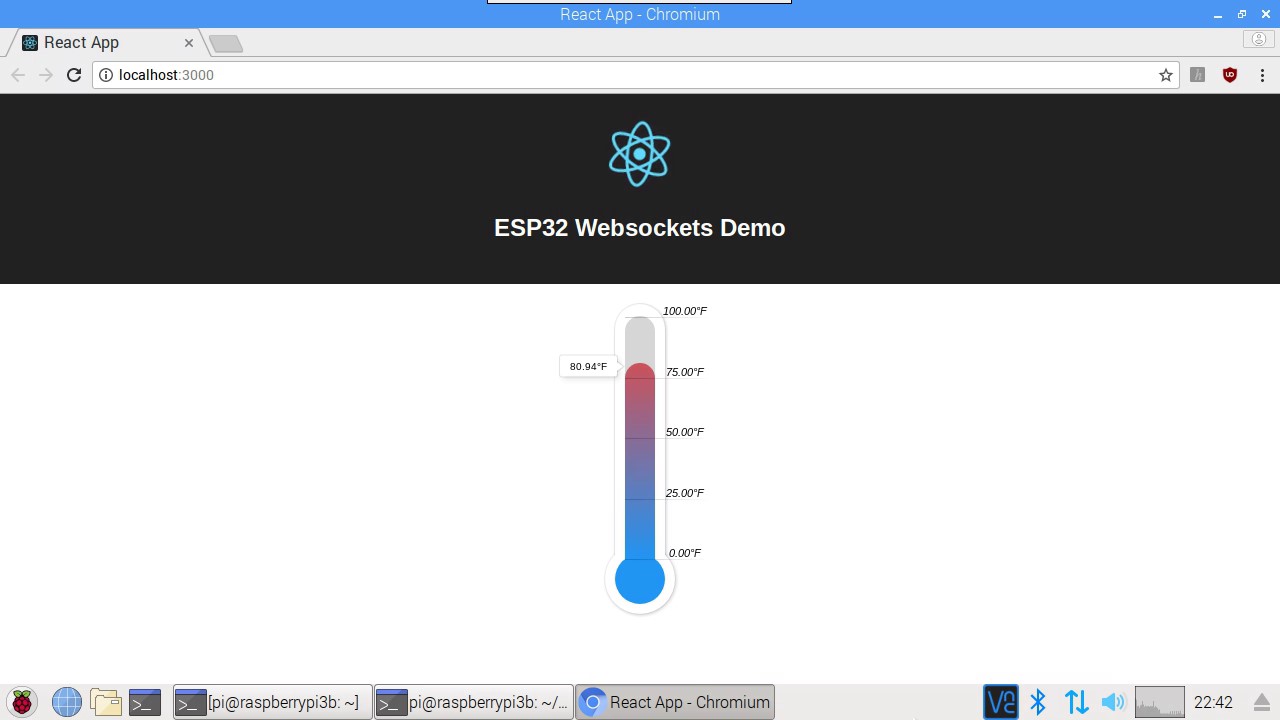View site information icon in address bar
The width and height of the screenshot is (1280, 720).
tap(106, 75)
